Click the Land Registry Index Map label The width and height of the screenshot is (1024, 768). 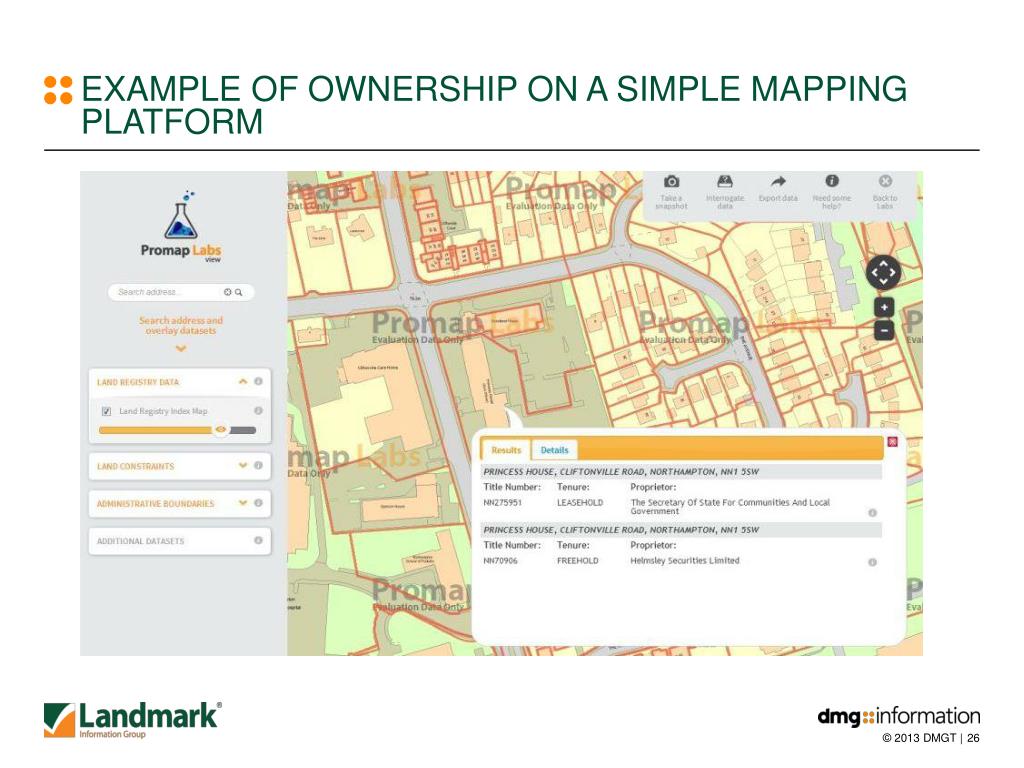click(163, 411)
